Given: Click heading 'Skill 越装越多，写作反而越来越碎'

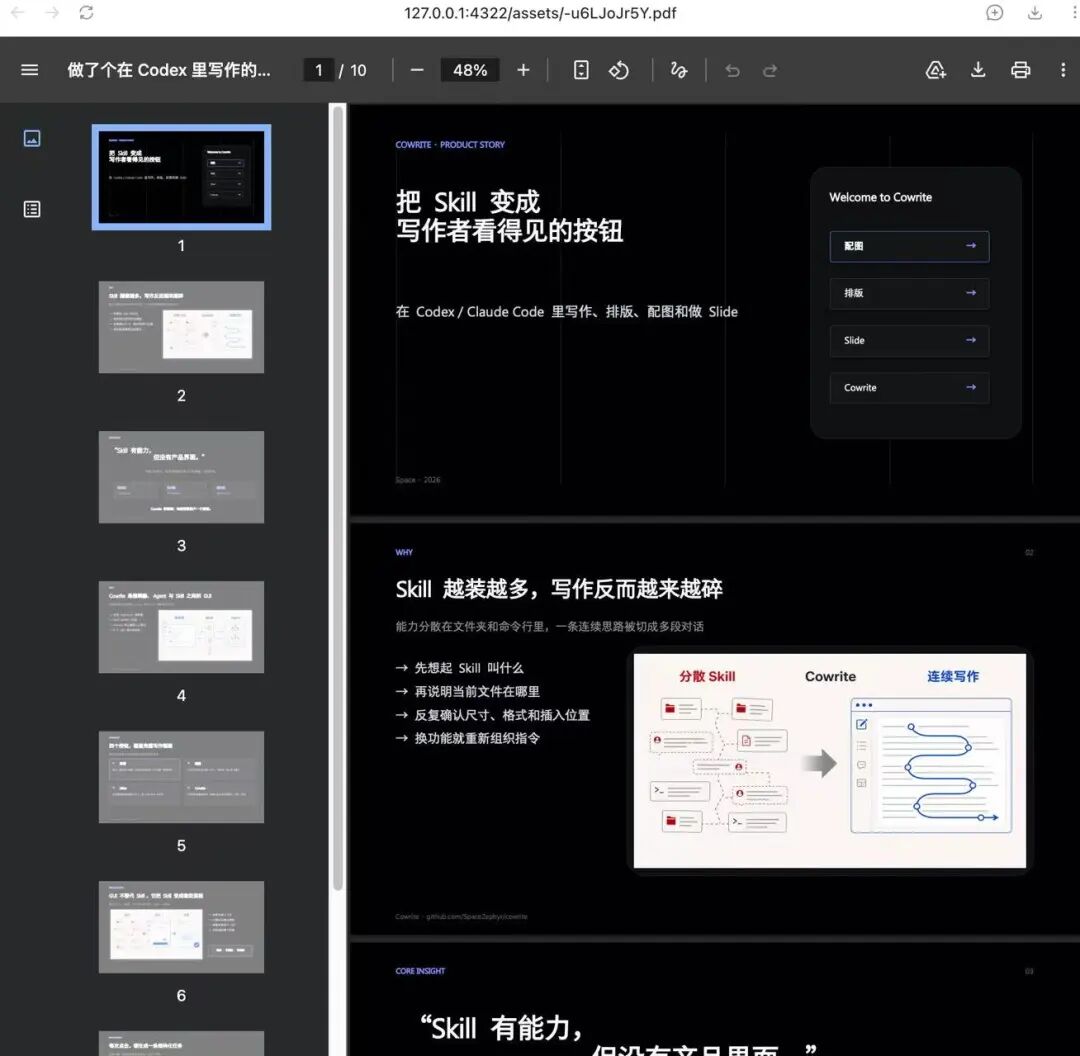Looking at the screenshot, I should pyautogui.click(x=559, y=589).
